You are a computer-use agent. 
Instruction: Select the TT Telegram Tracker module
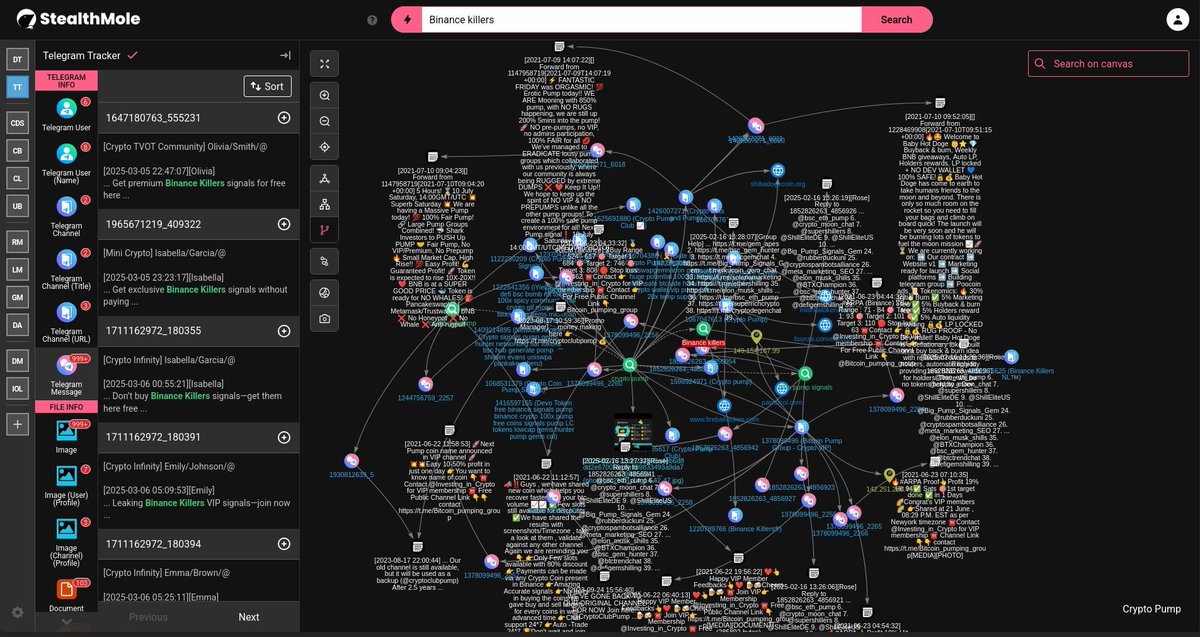click(17, 87)
